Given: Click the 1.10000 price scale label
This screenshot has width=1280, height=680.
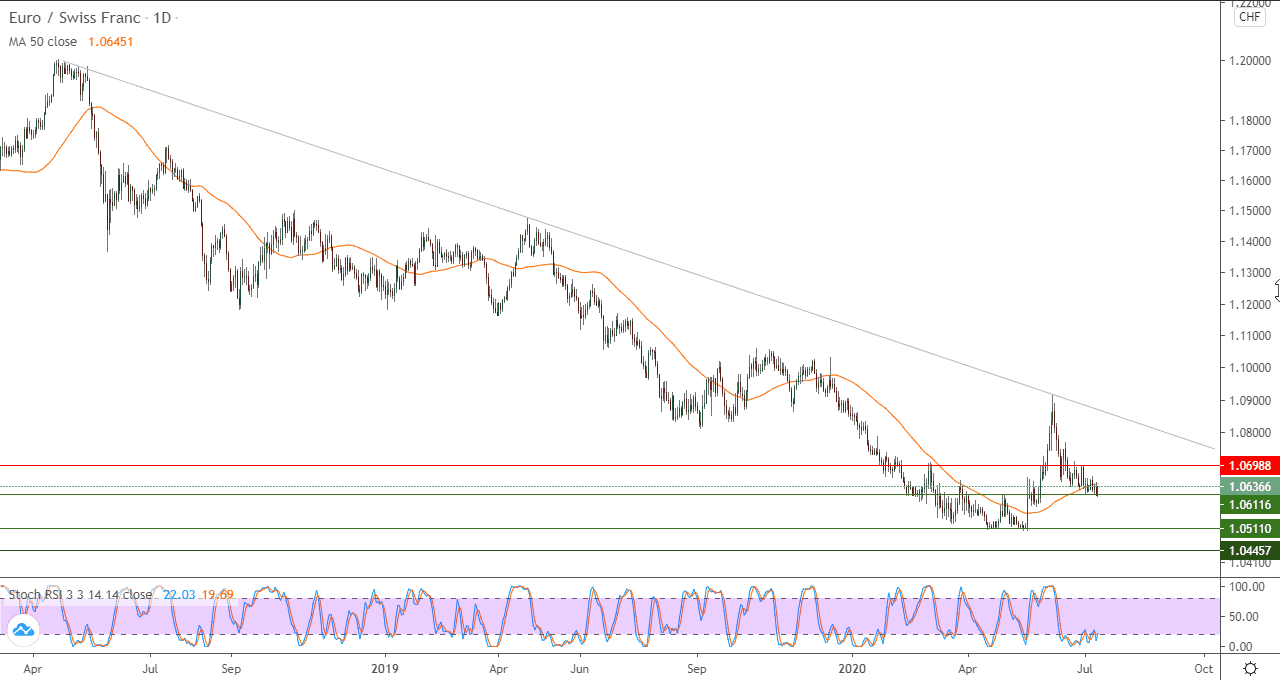Looking at the screenshot, I should (1252, 368).
